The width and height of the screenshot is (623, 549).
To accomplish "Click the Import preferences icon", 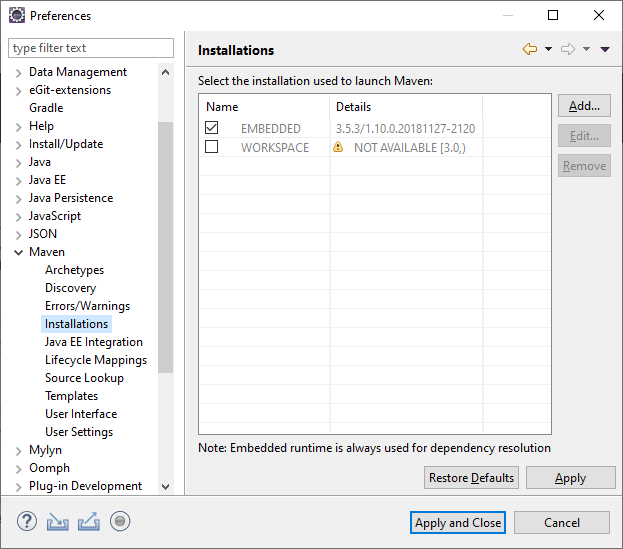I will [58, 522].
